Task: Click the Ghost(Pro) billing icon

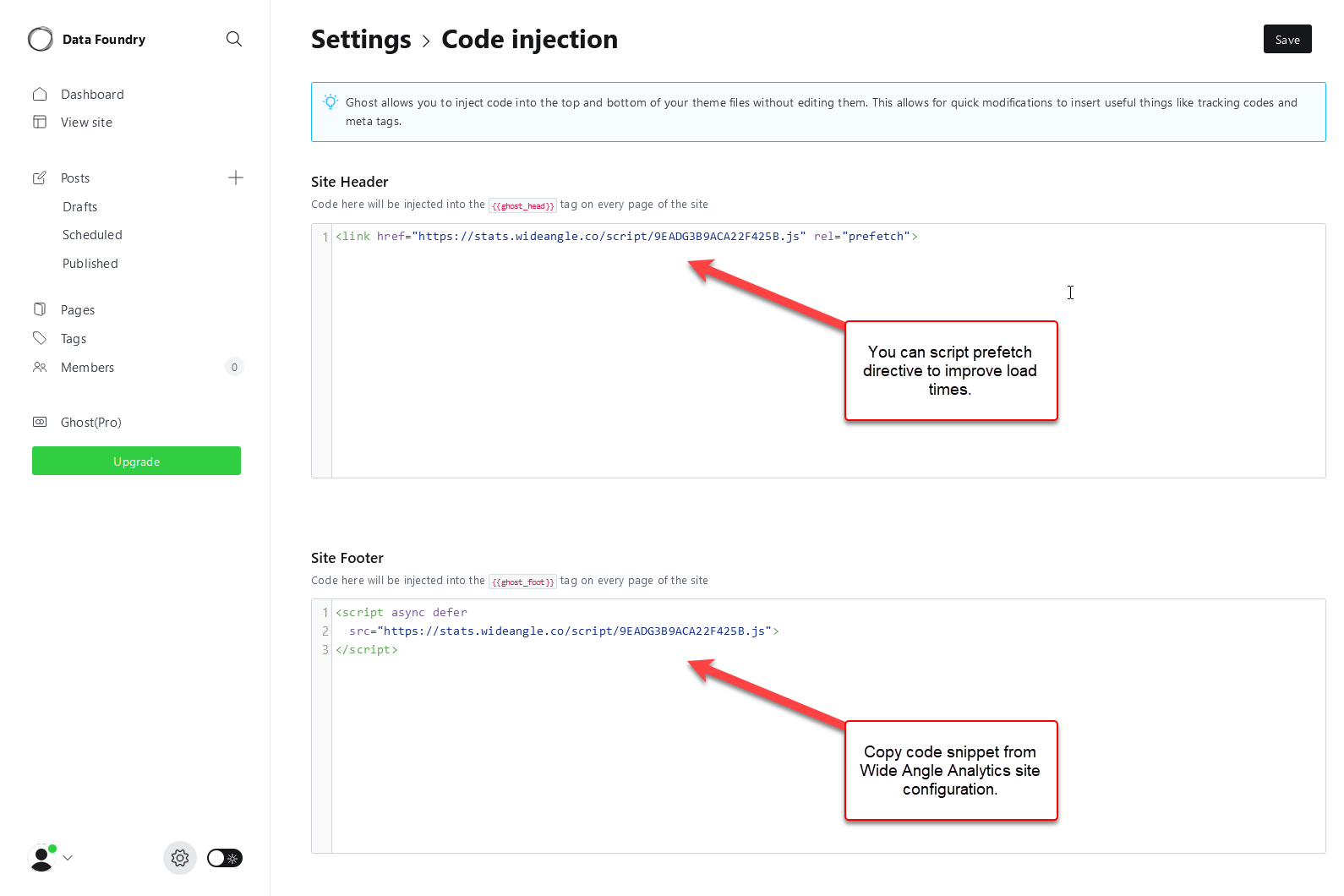Action: (40, 422)
